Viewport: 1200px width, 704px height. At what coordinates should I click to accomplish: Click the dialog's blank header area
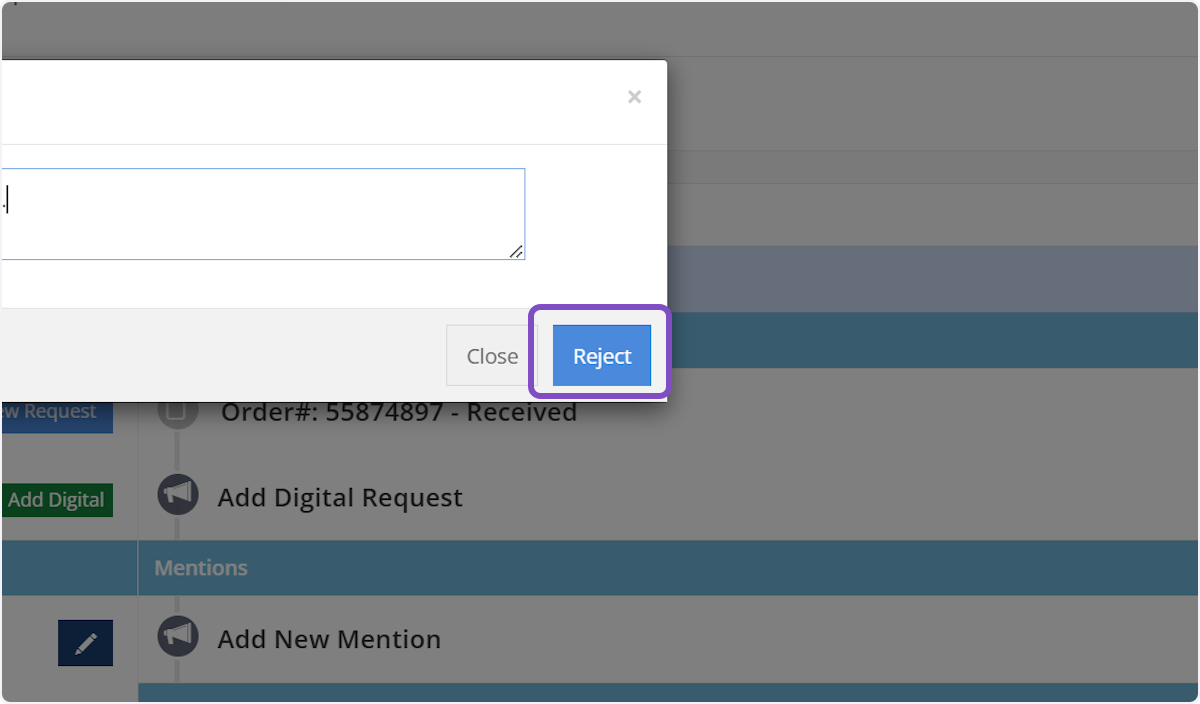pos(300,100)
